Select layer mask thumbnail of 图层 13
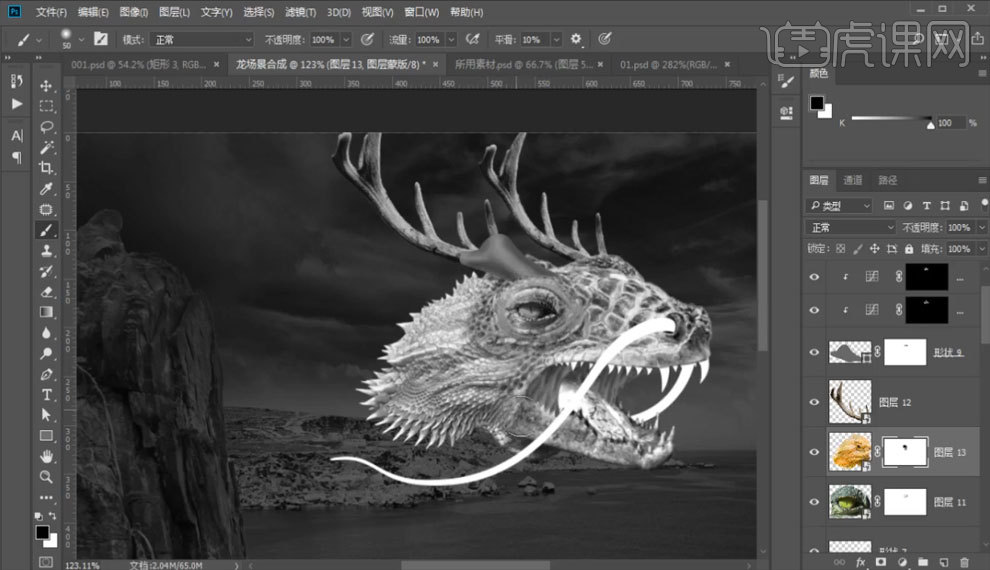The width and height of the screenshot is (990, 570). click(x=905, y=452)
